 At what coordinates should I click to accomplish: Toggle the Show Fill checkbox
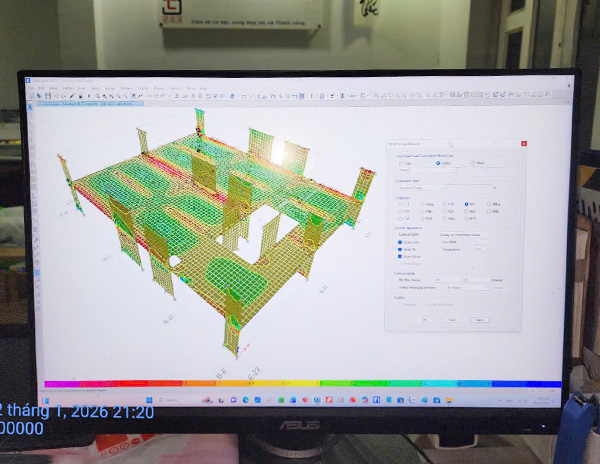(400, 249)
